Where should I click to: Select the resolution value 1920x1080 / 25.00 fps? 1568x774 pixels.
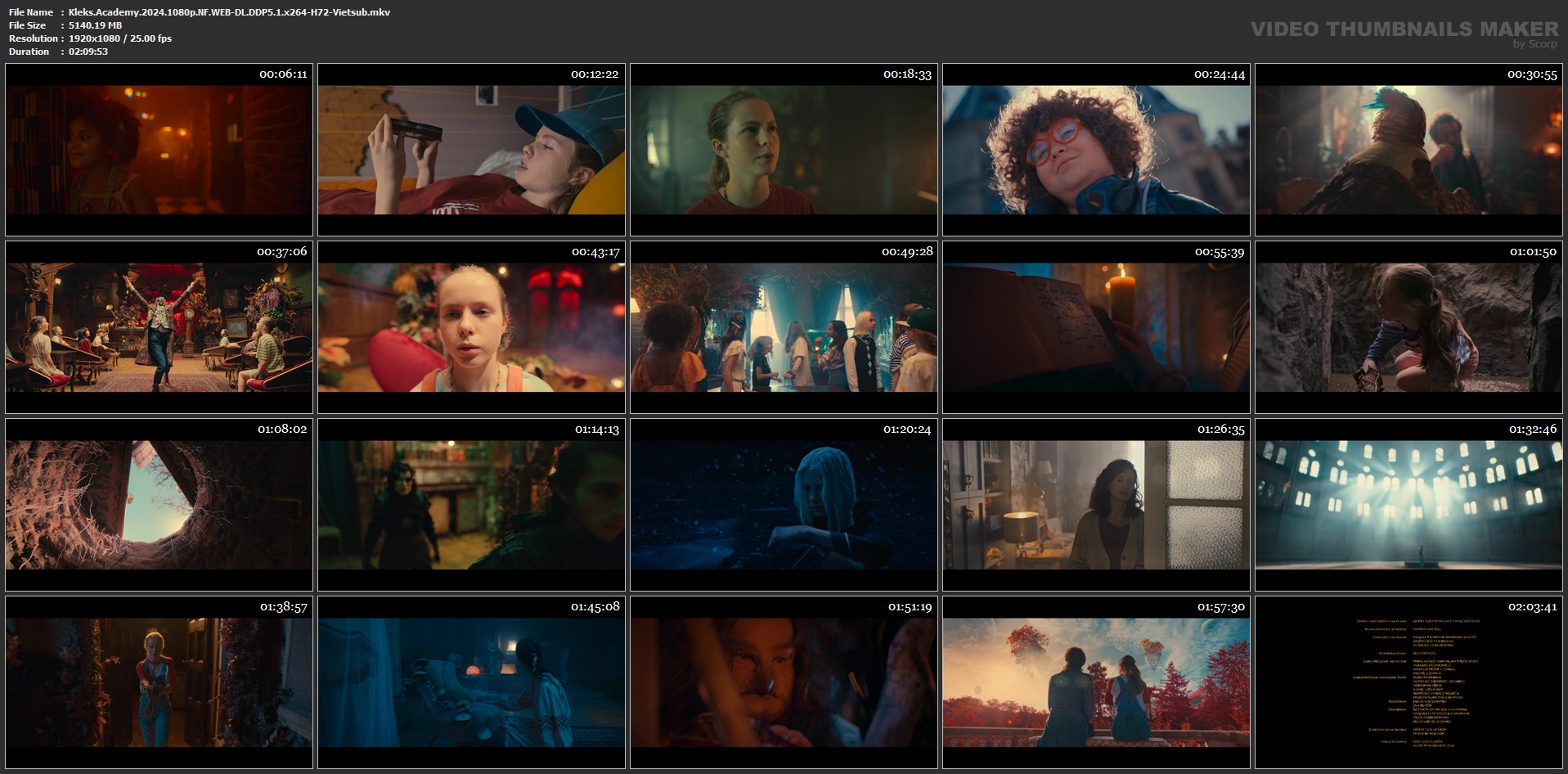click(x=120, y=38)
